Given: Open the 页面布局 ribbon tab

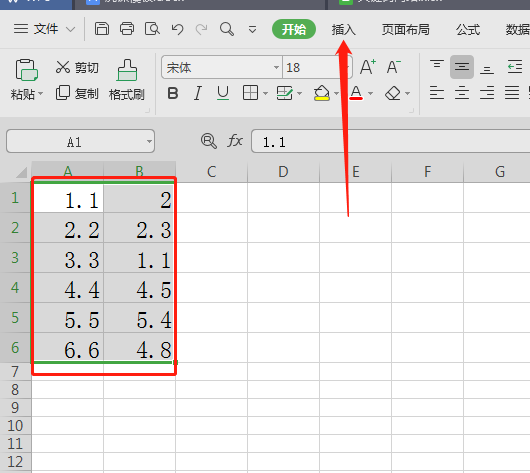Looking at the screenshot, I should click(406, 30).
